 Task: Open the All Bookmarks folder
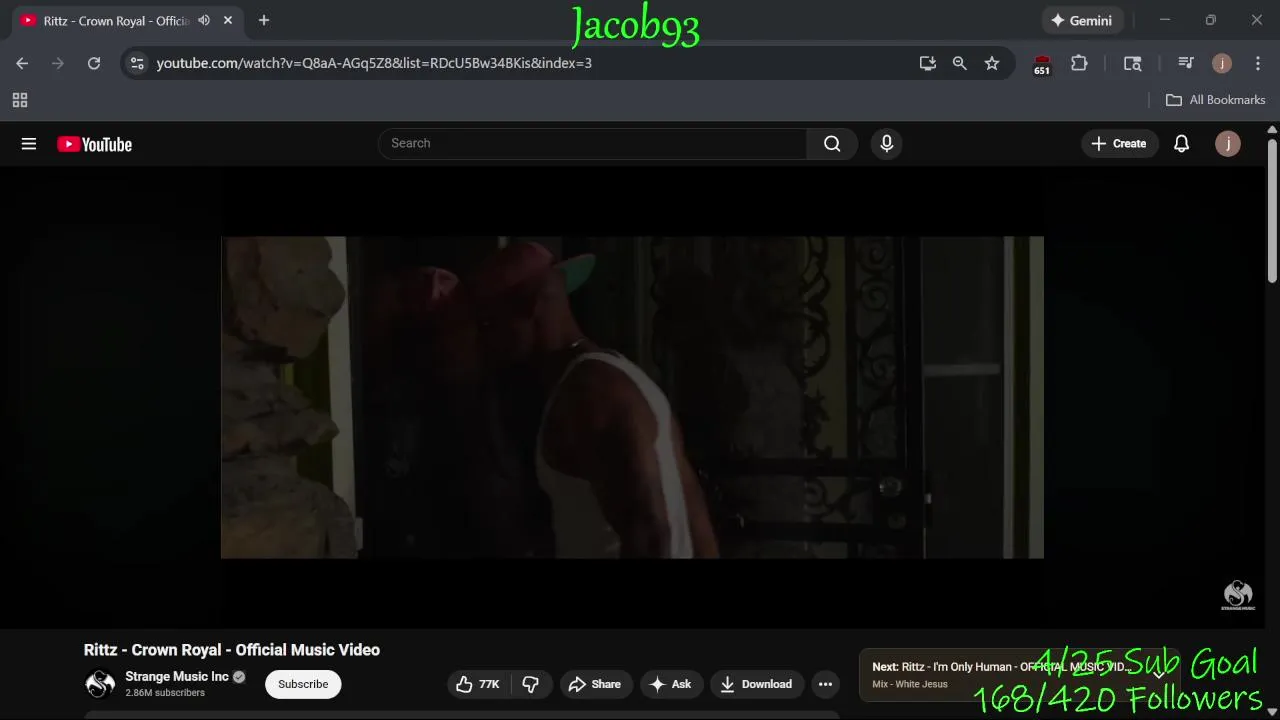tap(1216, 100)
